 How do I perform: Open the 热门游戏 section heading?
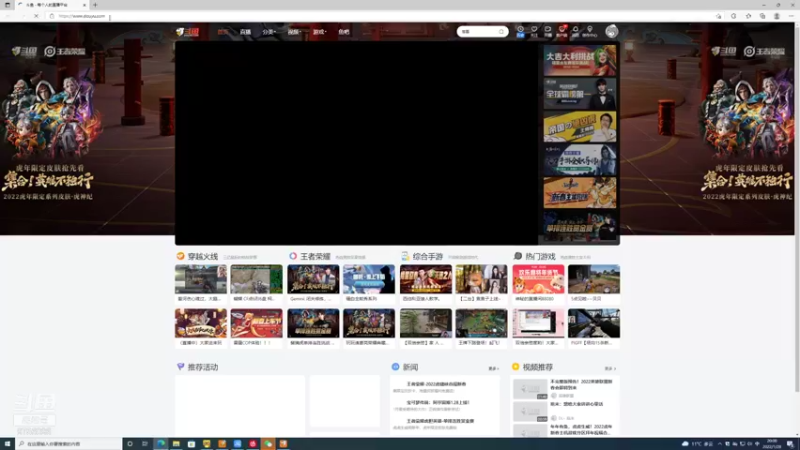(540, 256)
